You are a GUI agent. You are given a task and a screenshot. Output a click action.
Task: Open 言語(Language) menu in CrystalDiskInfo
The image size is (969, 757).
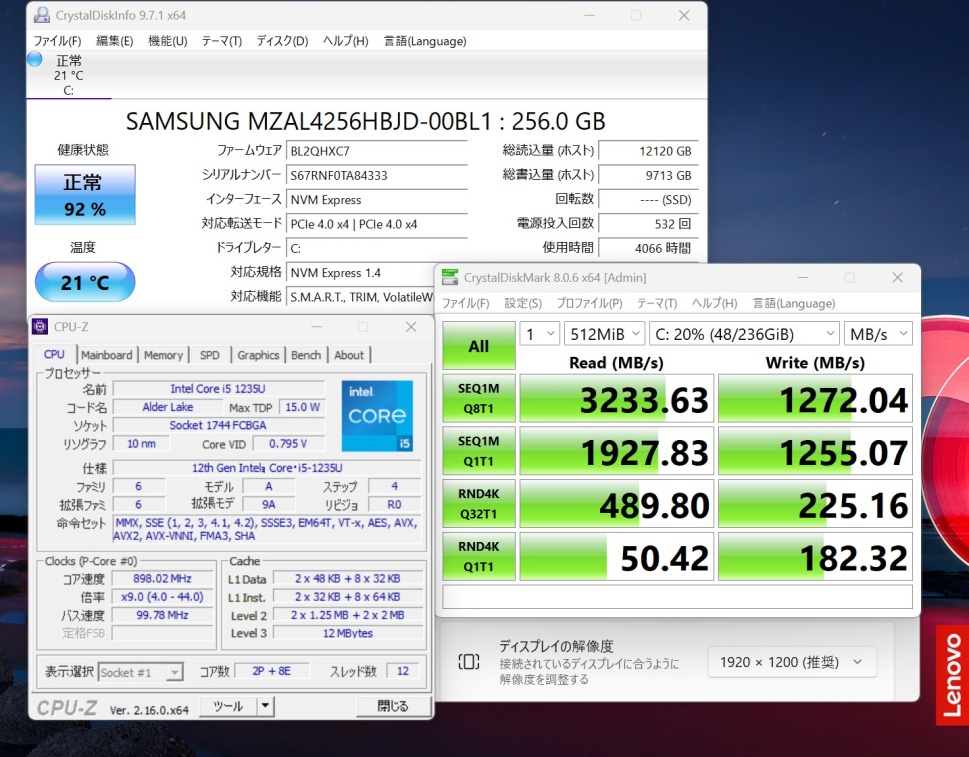(x=425, y=41)
